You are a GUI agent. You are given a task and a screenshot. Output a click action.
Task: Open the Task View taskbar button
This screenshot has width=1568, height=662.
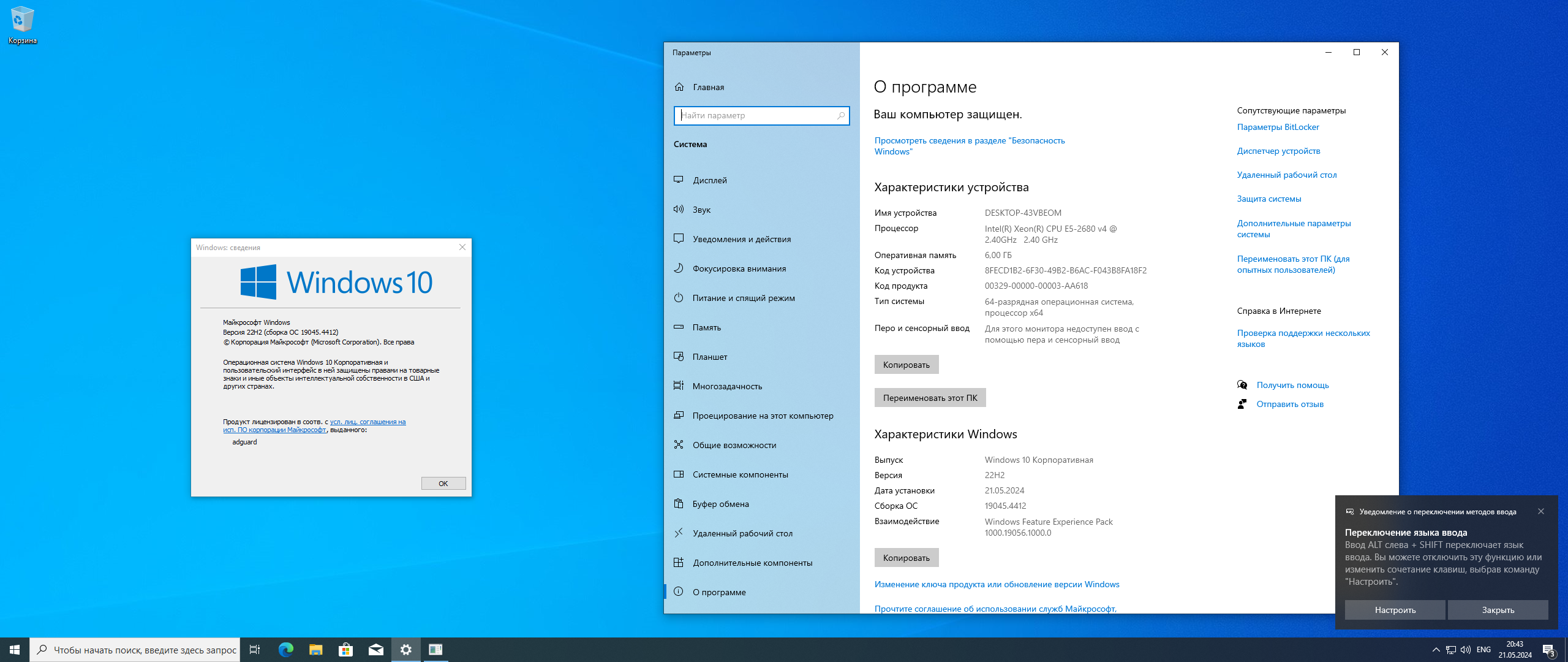(x=255, y=650)
